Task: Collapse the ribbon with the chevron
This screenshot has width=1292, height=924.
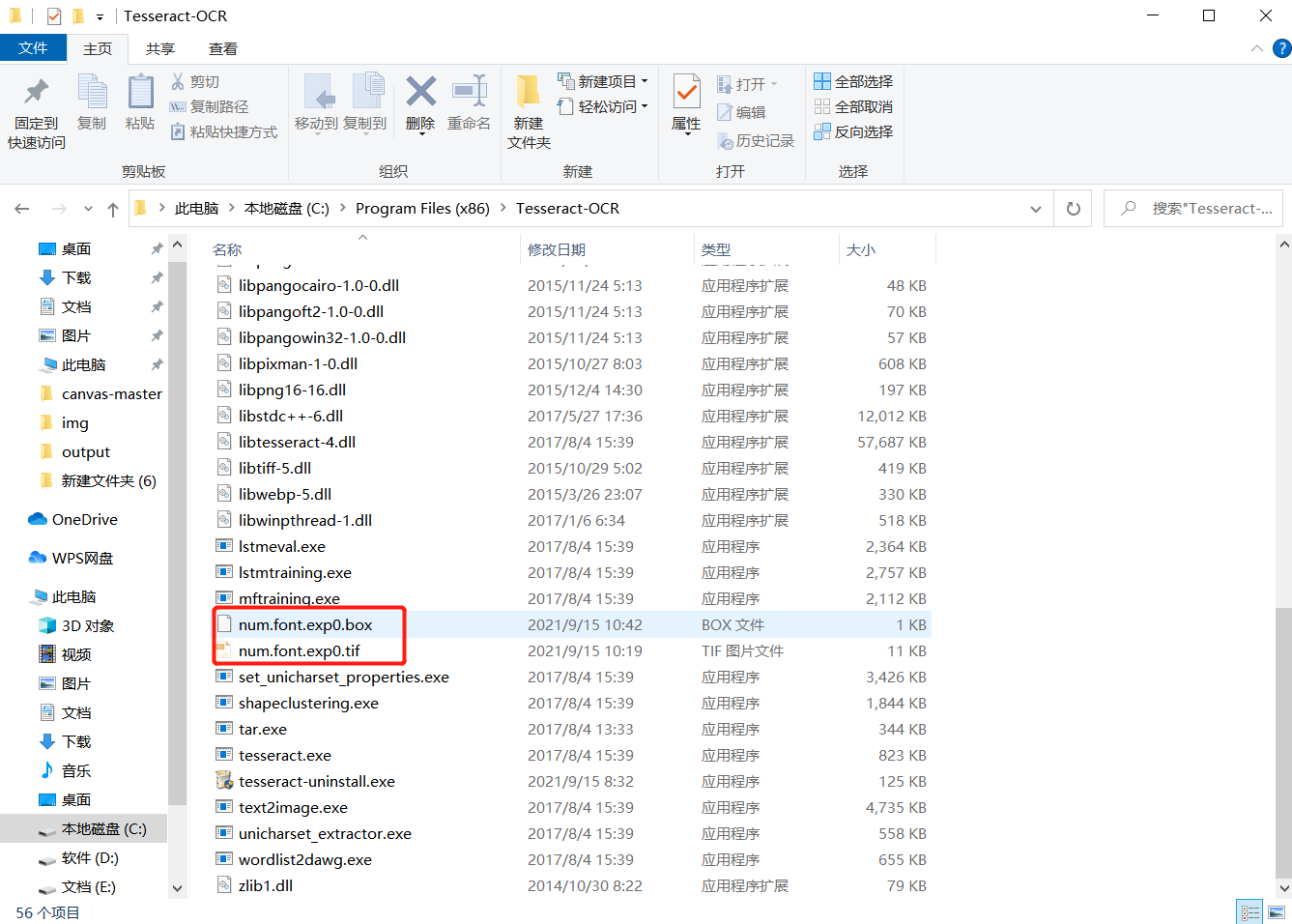Action: click(1256, 48)
